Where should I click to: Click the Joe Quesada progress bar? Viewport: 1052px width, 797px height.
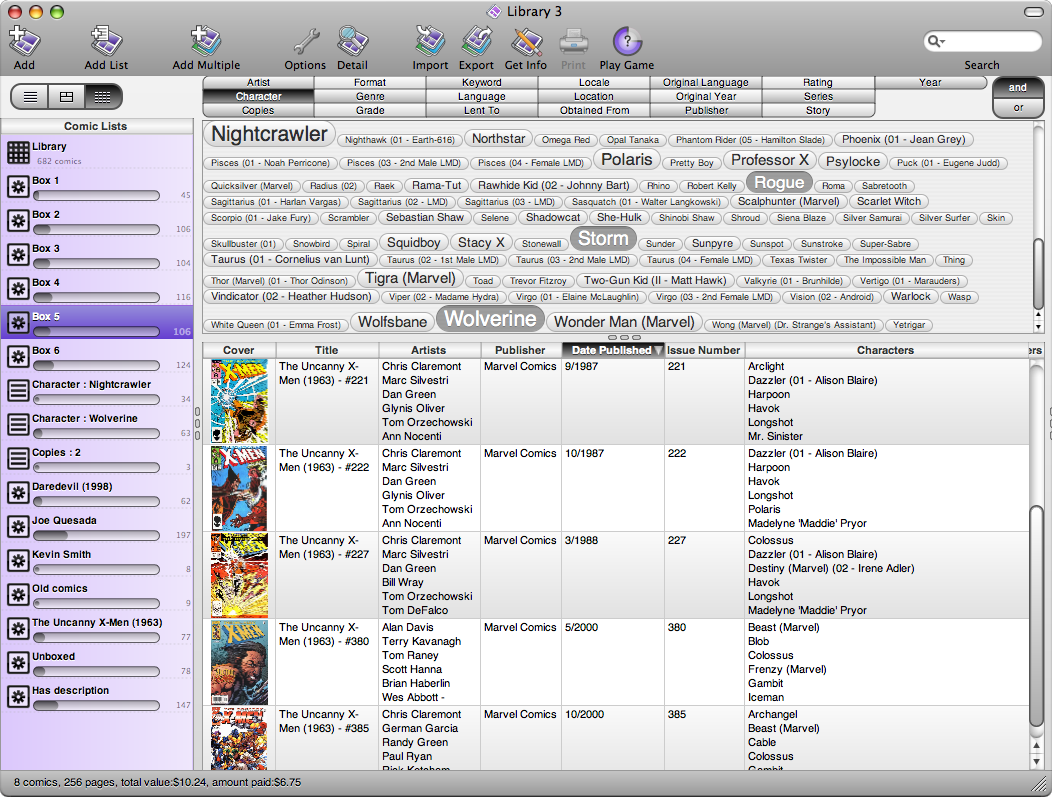pos(97,535)
